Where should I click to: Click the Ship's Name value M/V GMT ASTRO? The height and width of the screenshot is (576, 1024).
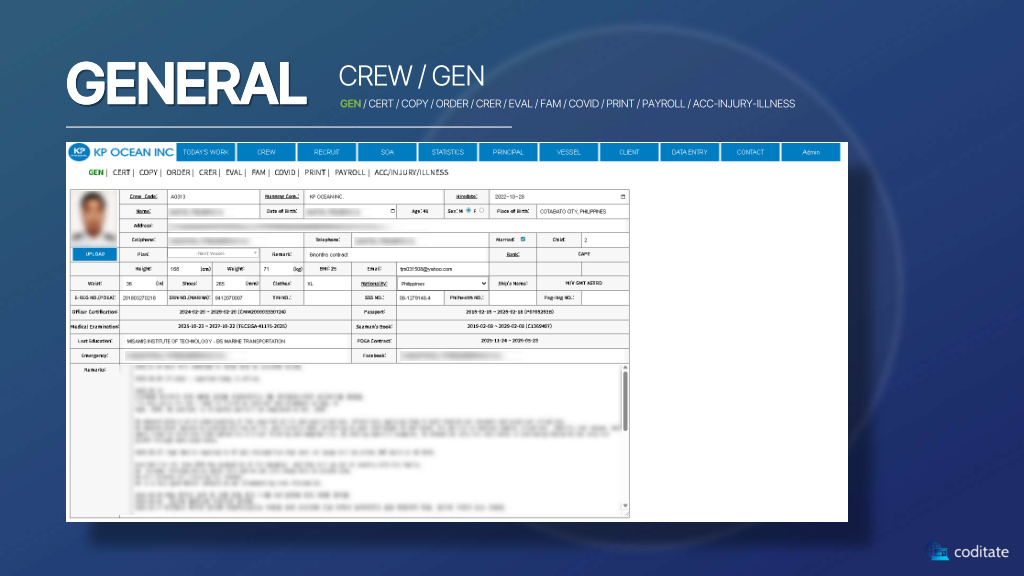[583, 283]
